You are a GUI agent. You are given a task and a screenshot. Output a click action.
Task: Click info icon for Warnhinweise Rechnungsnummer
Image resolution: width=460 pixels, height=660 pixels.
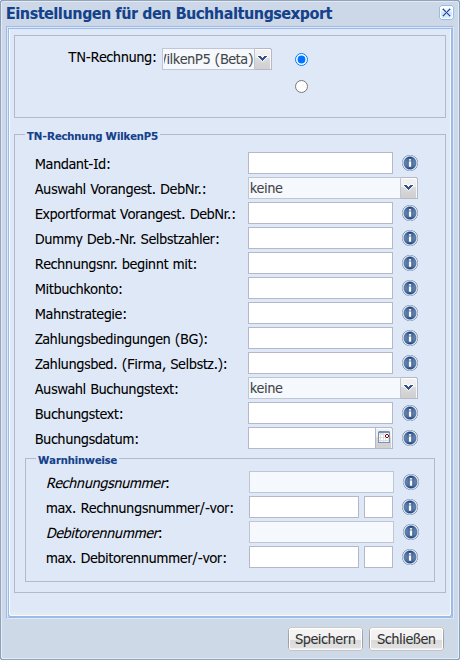pyautogui.click(x=411, y=482)
